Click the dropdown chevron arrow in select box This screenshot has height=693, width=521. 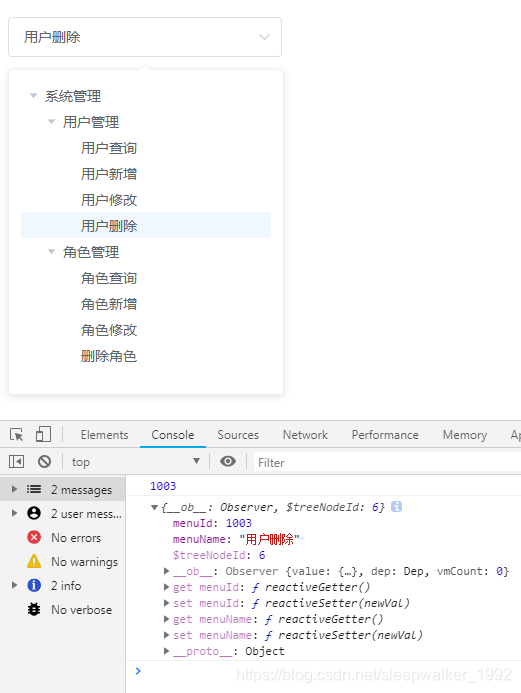[x=264, y=37]
